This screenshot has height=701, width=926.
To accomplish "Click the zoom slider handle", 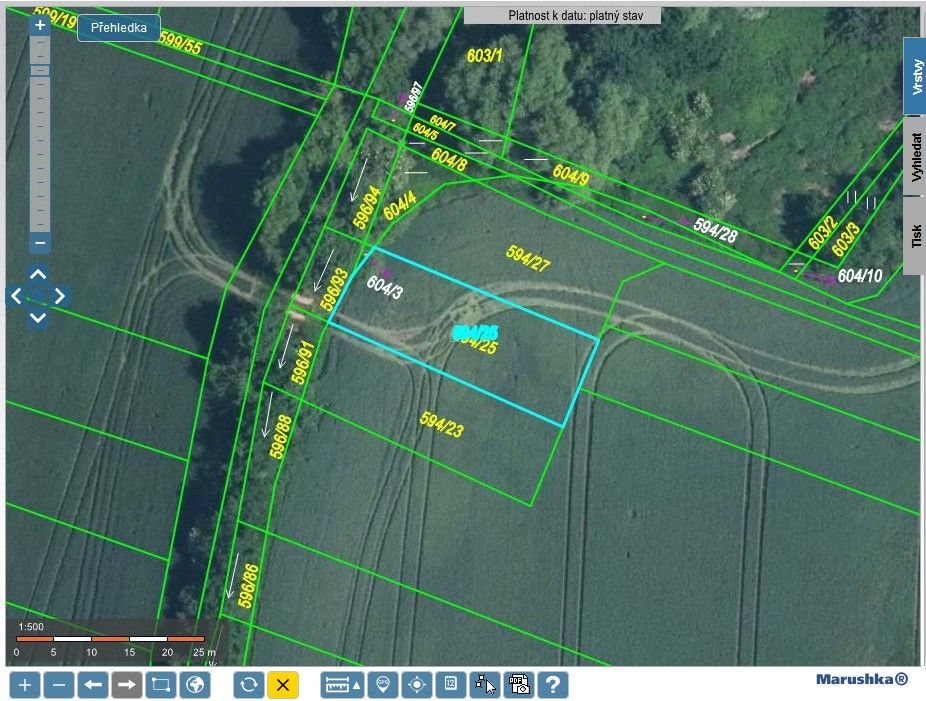I will coord(40,70).
